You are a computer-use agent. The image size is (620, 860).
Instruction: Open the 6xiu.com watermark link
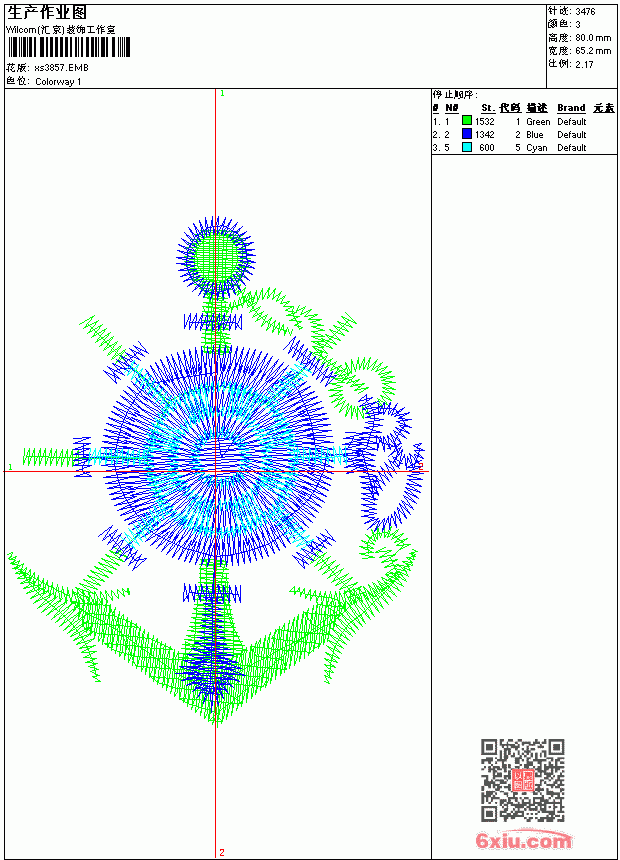click(523, 840)
